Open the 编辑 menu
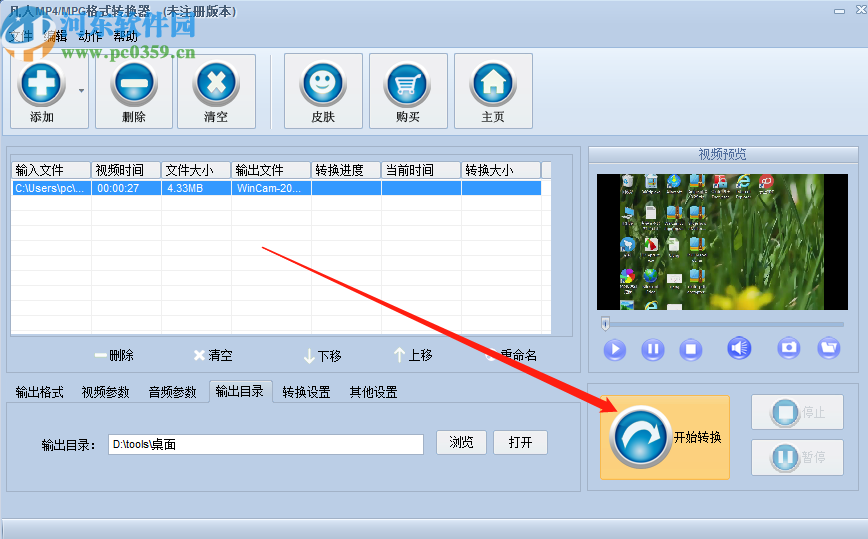 (55, 37)
